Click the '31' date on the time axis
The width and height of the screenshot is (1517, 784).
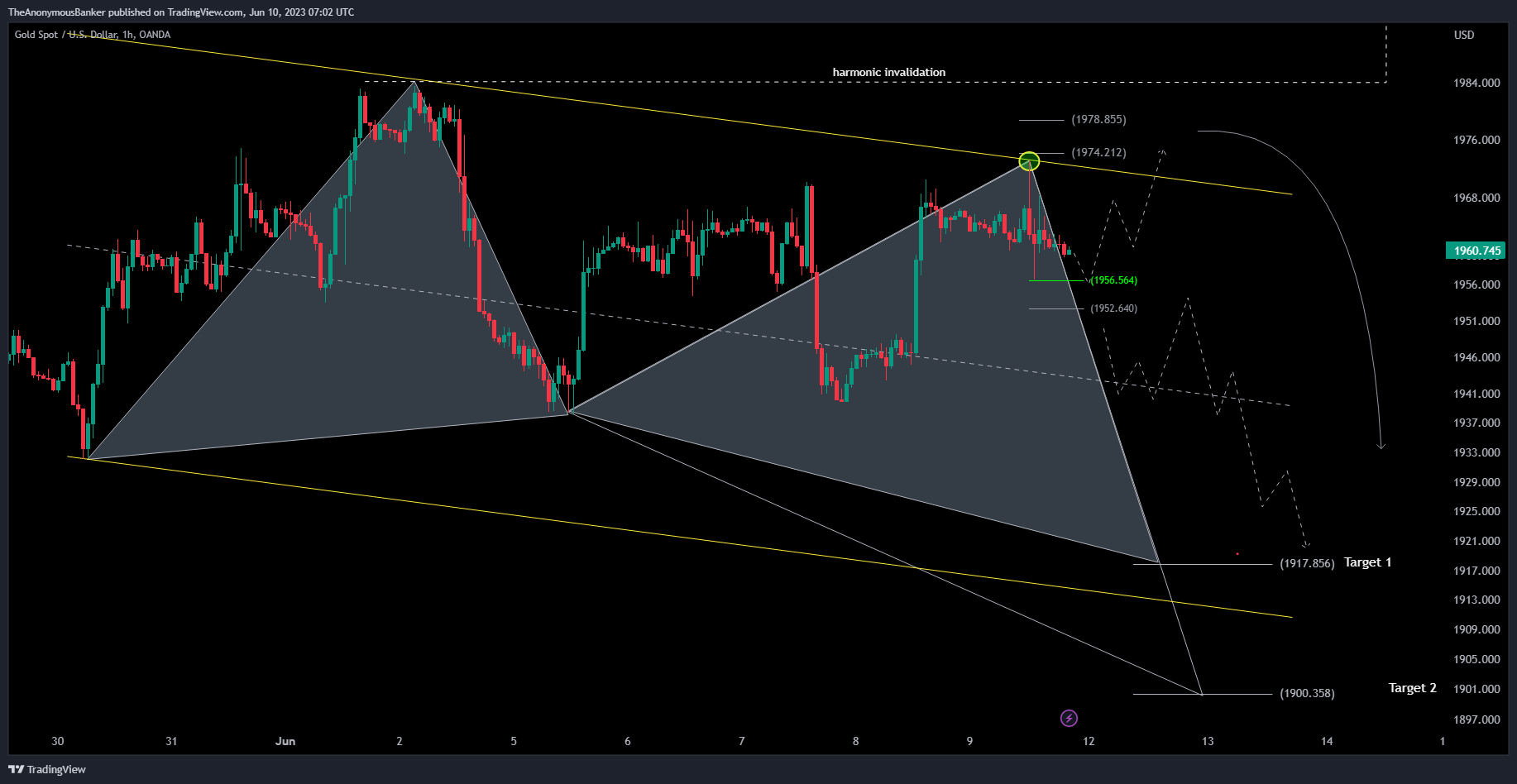171,741
